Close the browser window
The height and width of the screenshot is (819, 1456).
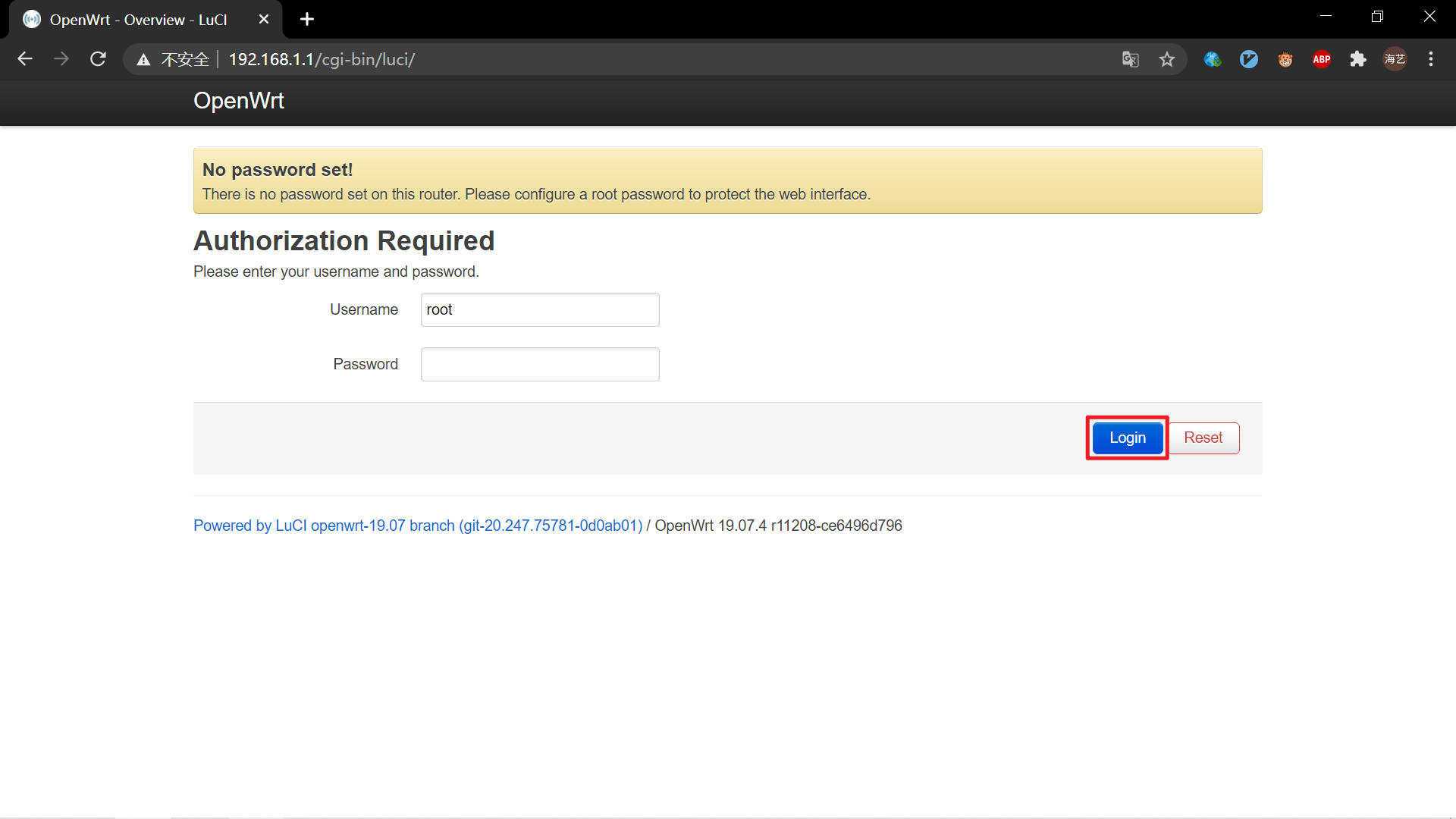pos(1429,16)
